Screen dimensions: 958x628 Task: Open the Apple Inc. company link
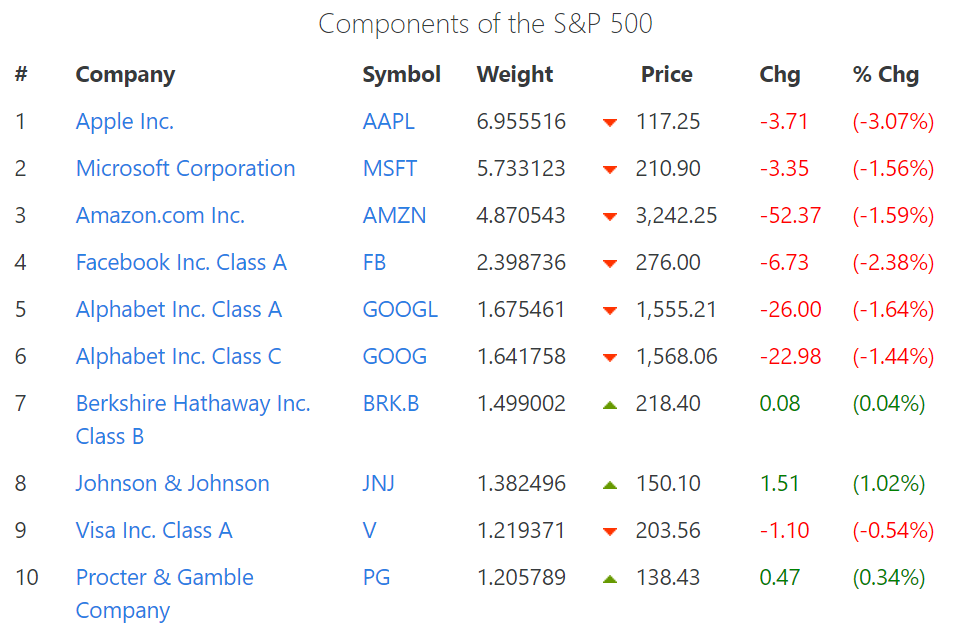125,122
